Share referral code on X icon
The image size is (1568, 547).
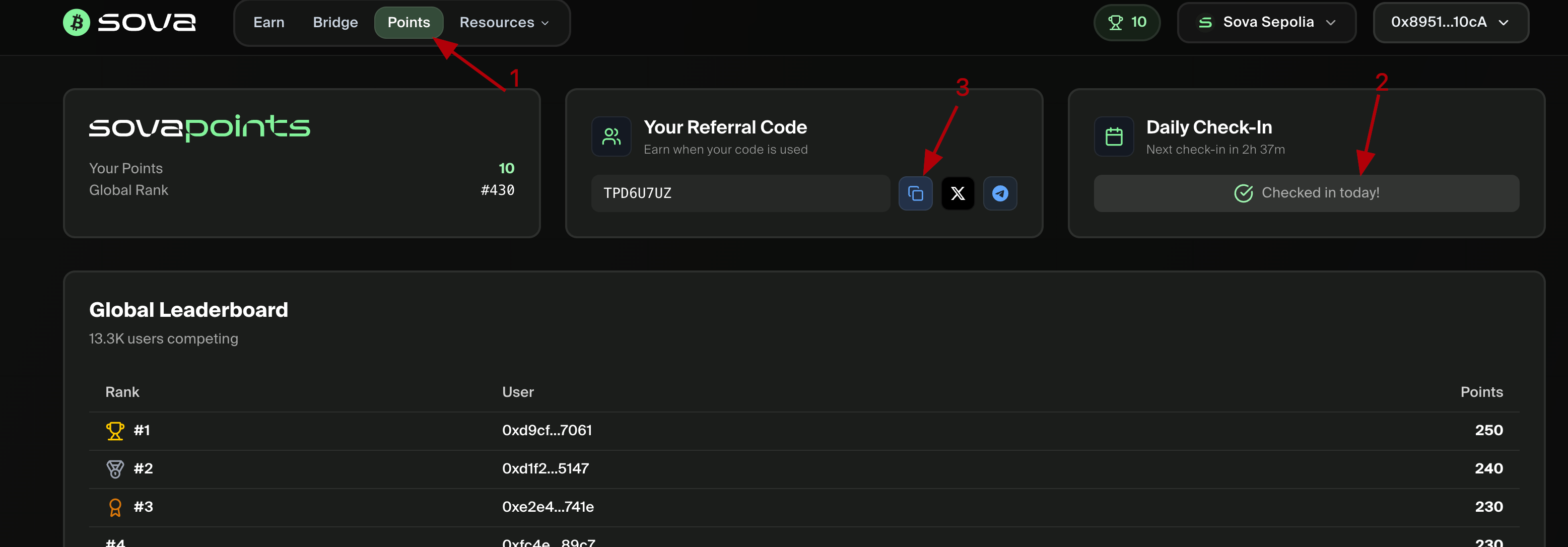point(958,193)
